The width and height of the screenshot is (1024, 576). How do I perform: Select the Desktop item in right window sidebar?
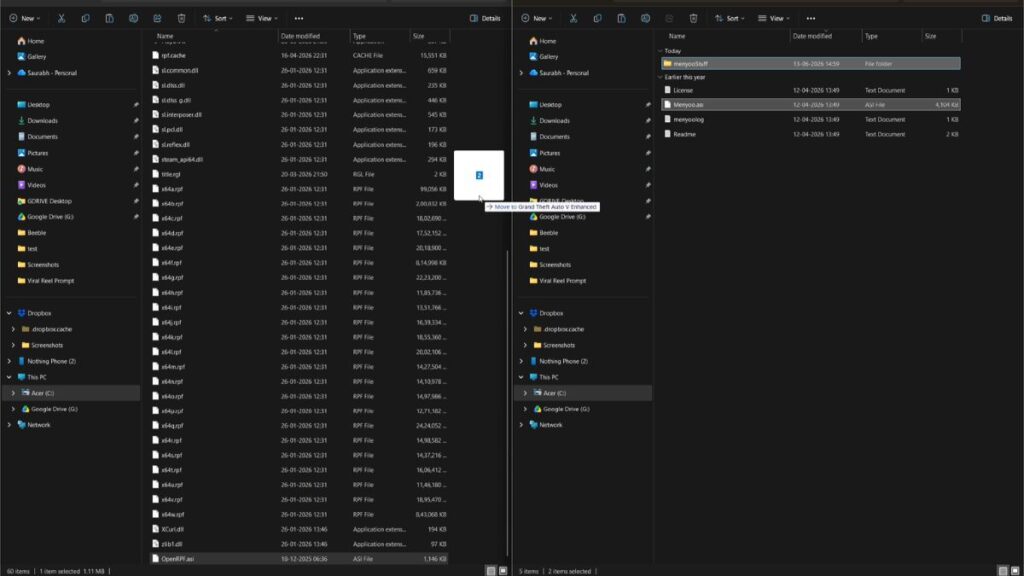(x=545, y=104)
